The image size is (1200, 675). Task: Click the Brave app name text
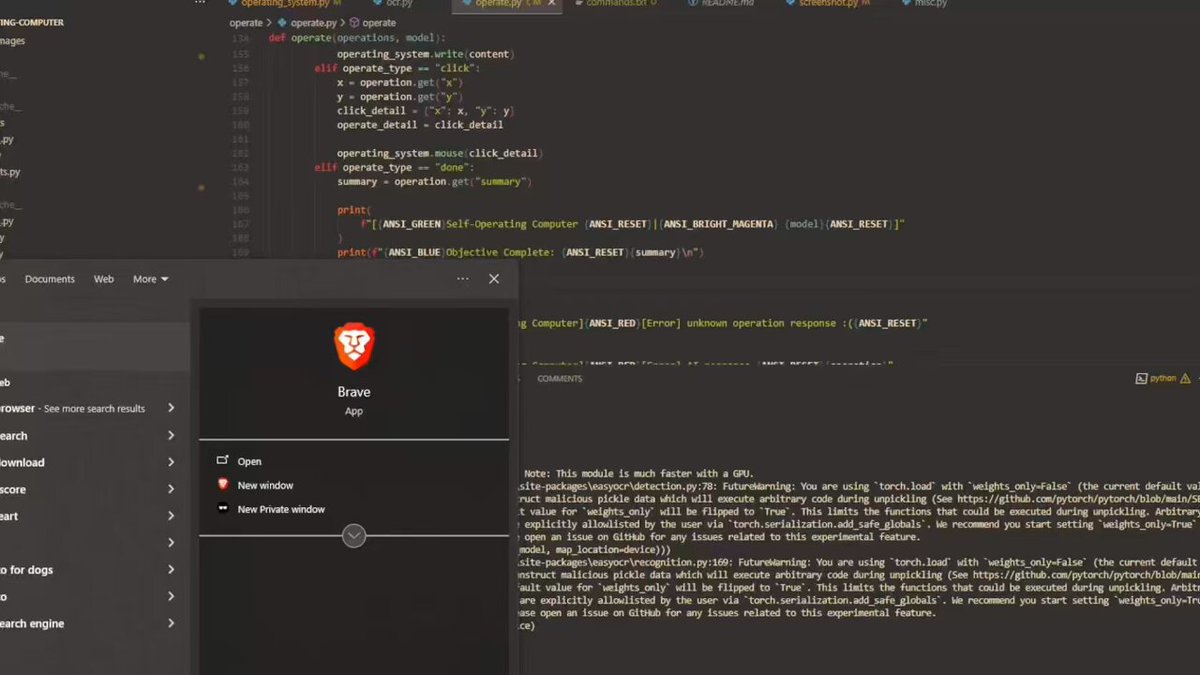coord(354,393)
